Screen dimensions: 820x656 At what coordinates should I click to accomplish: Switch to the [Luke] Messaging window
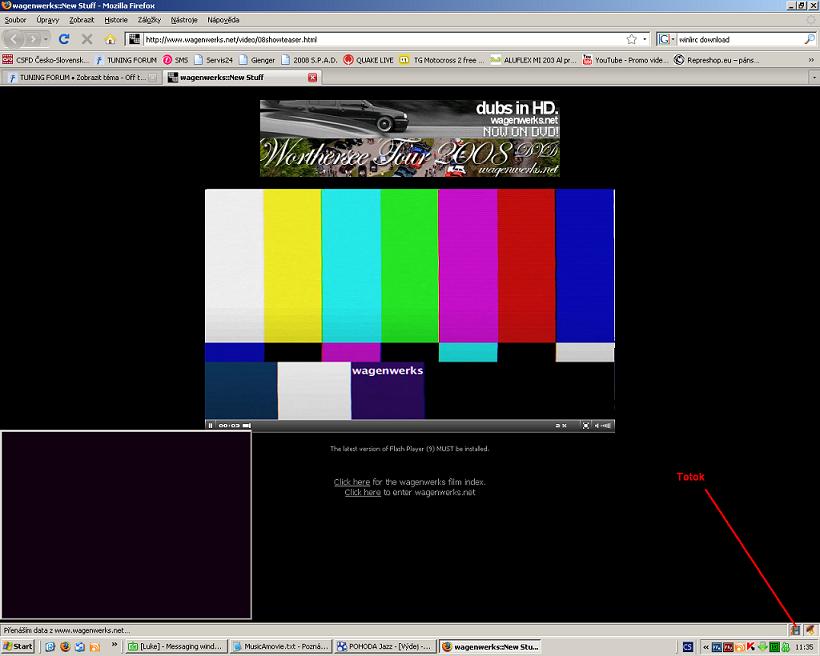click(x=176, y=647)
